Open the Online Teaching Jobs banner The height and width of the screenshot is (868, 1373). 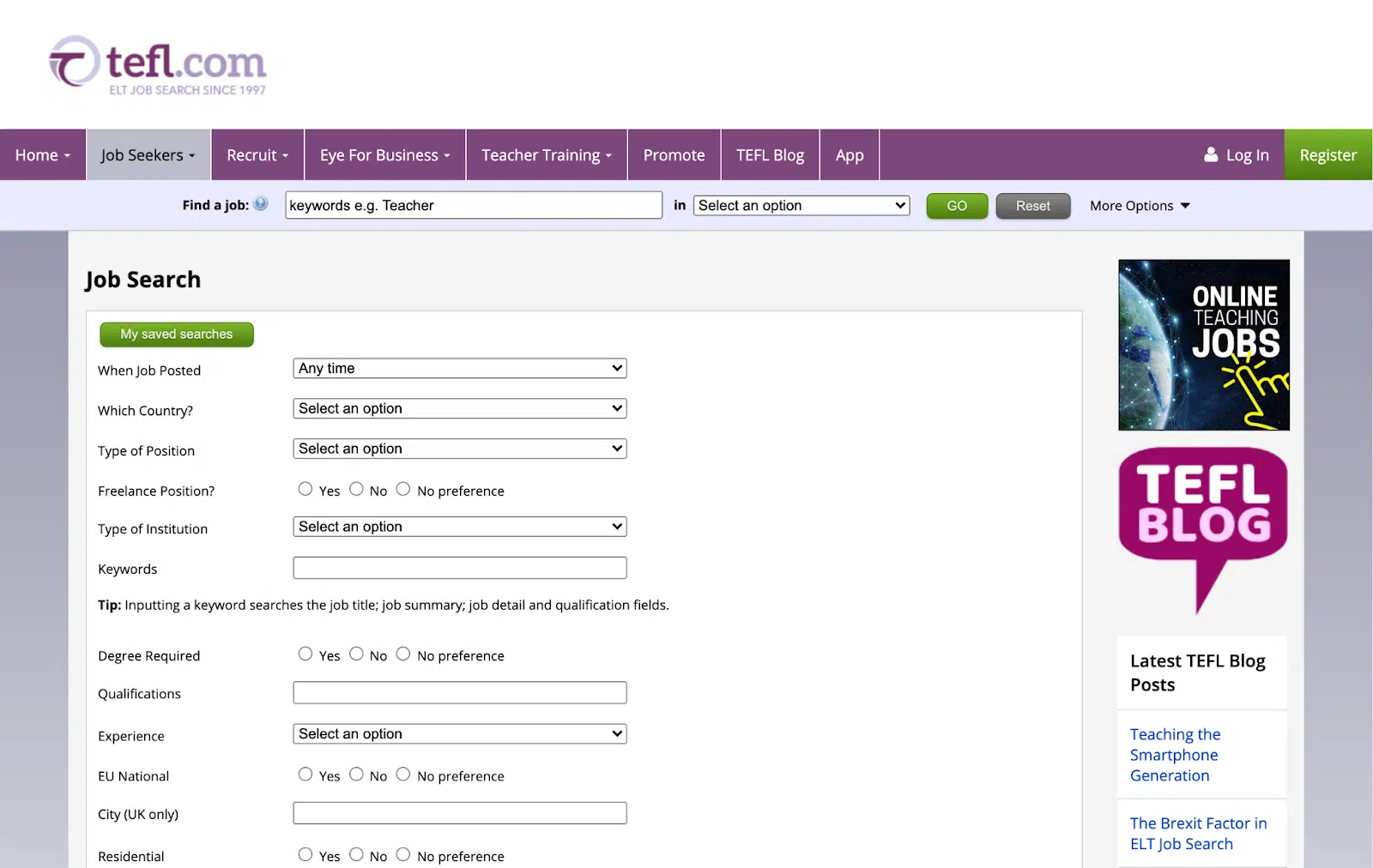tap(1204, 345)
